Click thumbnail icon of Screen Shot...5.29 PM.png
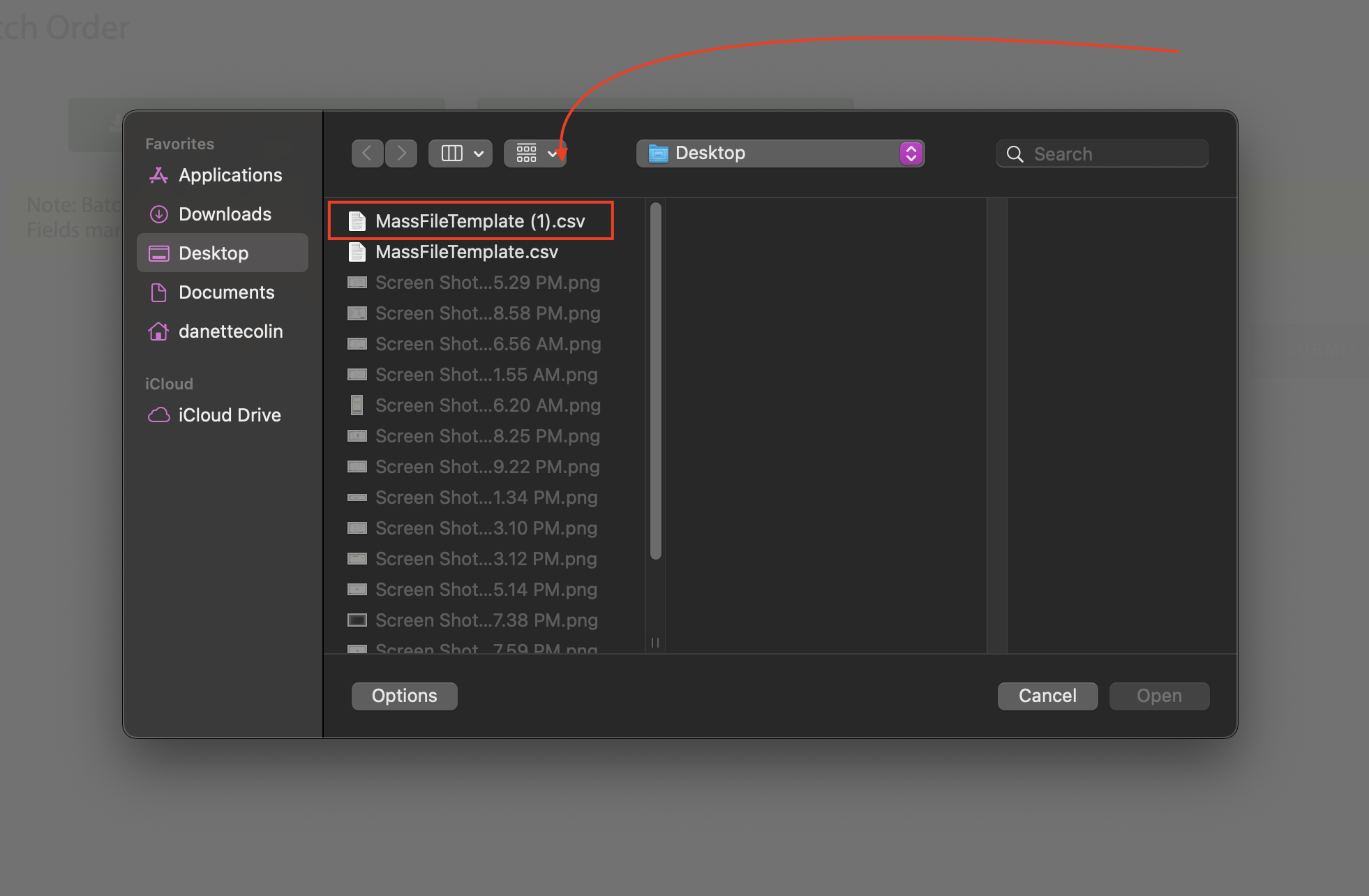1369x896 pixels. 357,283
